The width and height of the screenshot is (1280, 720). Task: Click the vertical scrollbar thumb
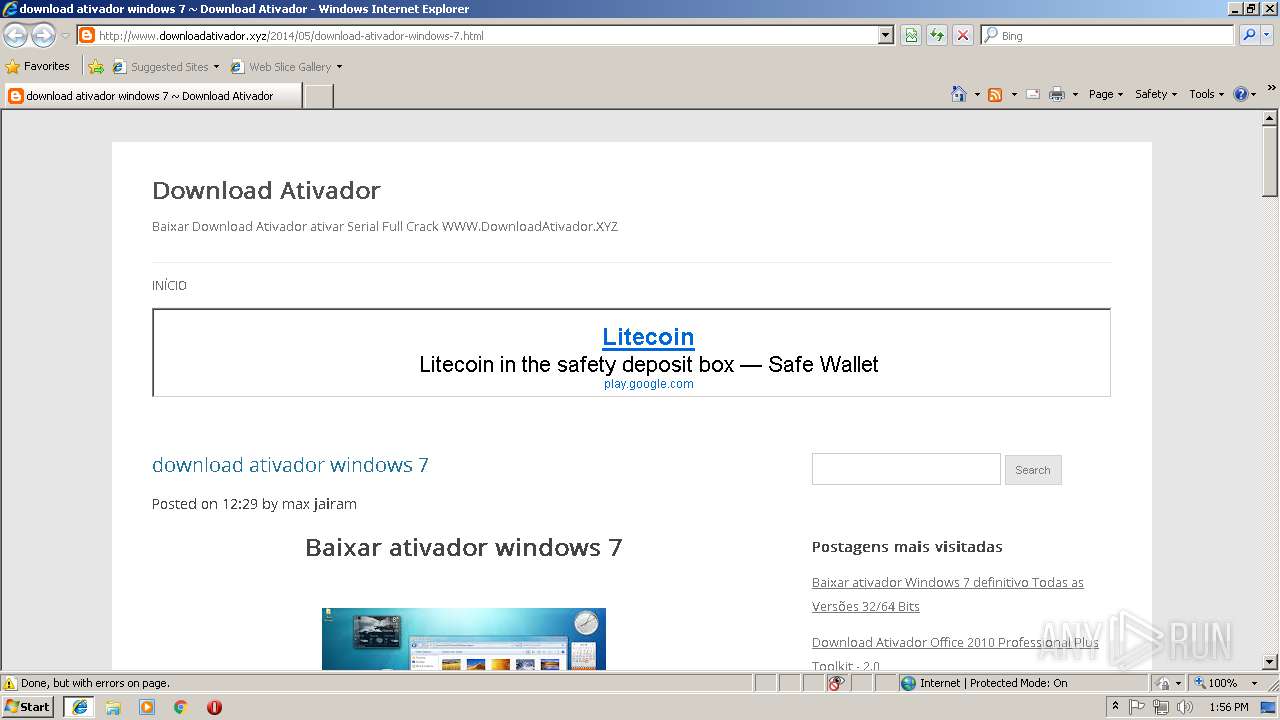[1270, 161]
